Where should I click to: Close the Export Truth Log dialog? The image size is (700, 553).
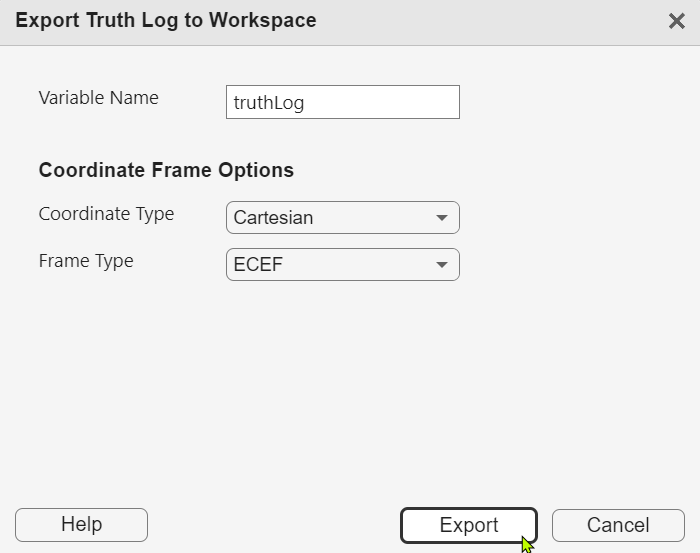pos(676,21)
